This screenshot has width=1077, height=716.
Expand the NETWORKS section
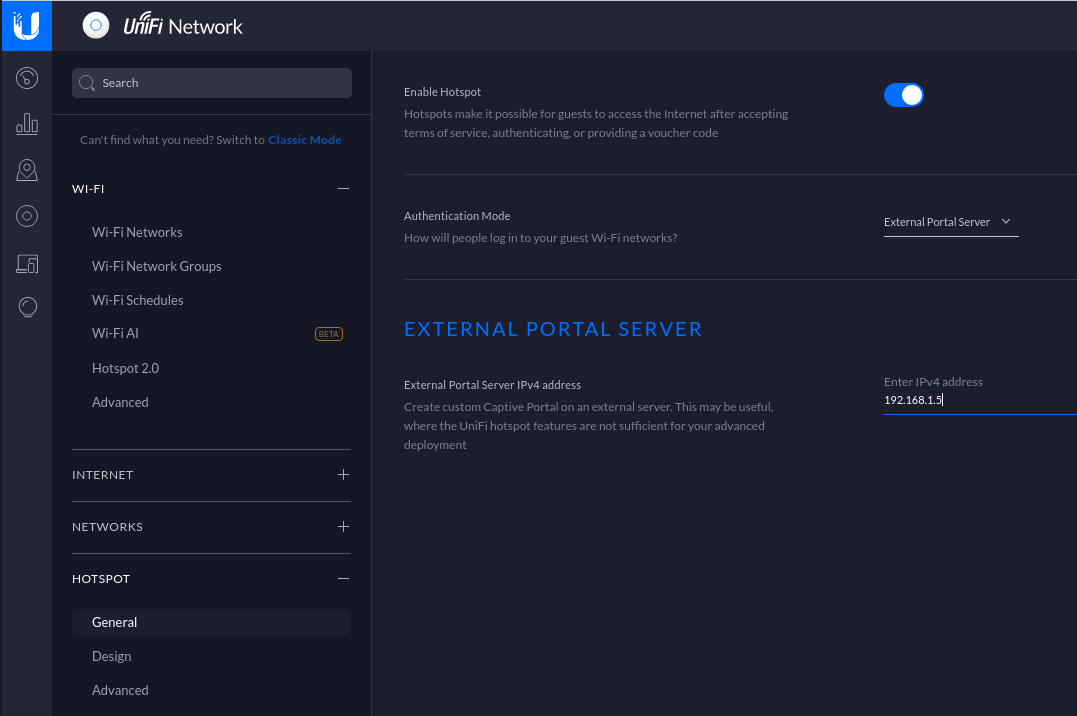point(343,526)
